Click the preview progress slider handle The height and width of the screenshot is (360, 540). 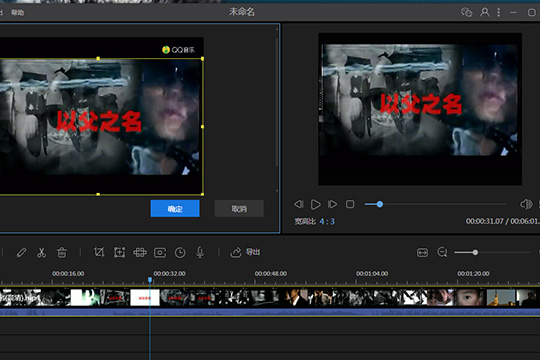[380, 204]
